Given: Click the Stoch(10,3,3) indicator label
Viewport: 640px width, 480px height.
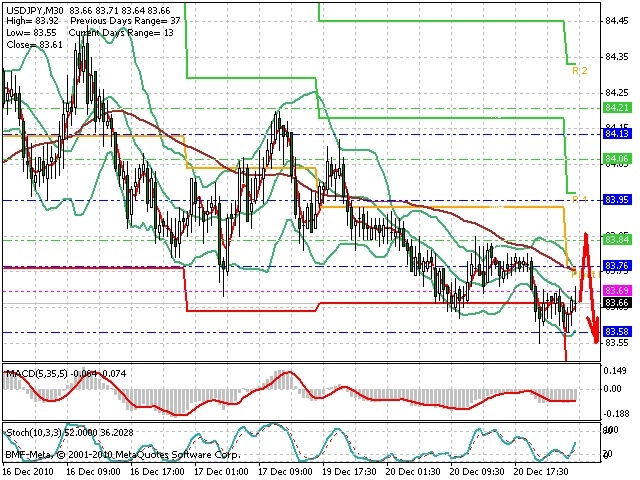Looking at the screenshot, I should point(34,432).
